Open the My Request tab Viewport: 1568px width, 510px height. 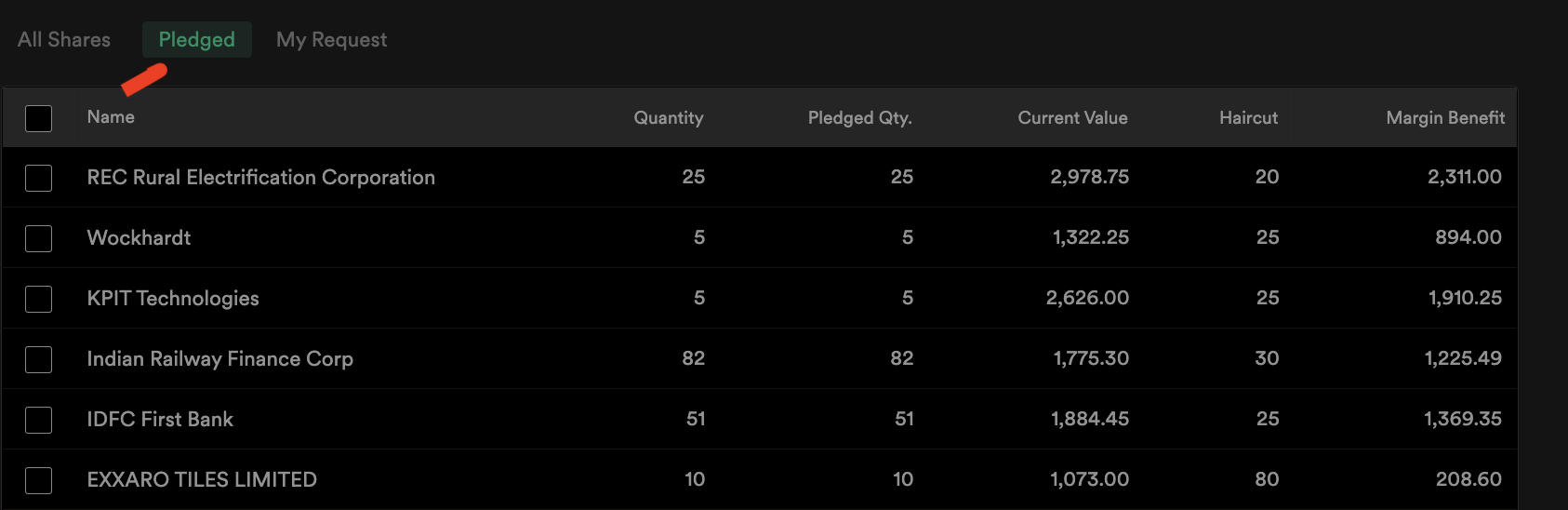pyautogui.click(x=331, y=39)
